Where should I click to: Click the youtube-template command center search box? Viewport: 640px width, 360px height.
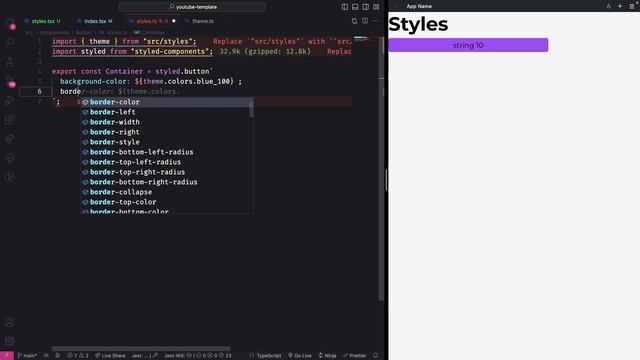click(x=192, y=7)
